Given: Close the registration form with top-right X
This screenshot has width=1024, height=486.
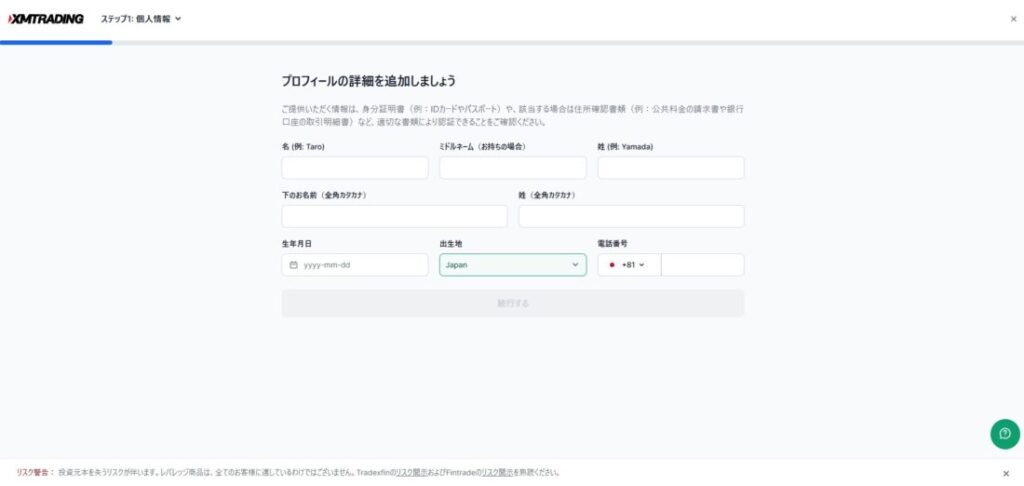Looking at the screenshot, I should (x=1013, y=19).
